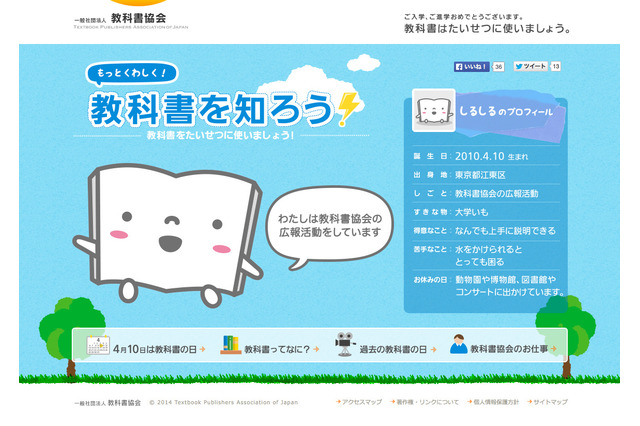Open the 著作権・リンクについて footer link
Image resolution: width=640 pixels, height=426 pixels.
click(x=427, y=402)
